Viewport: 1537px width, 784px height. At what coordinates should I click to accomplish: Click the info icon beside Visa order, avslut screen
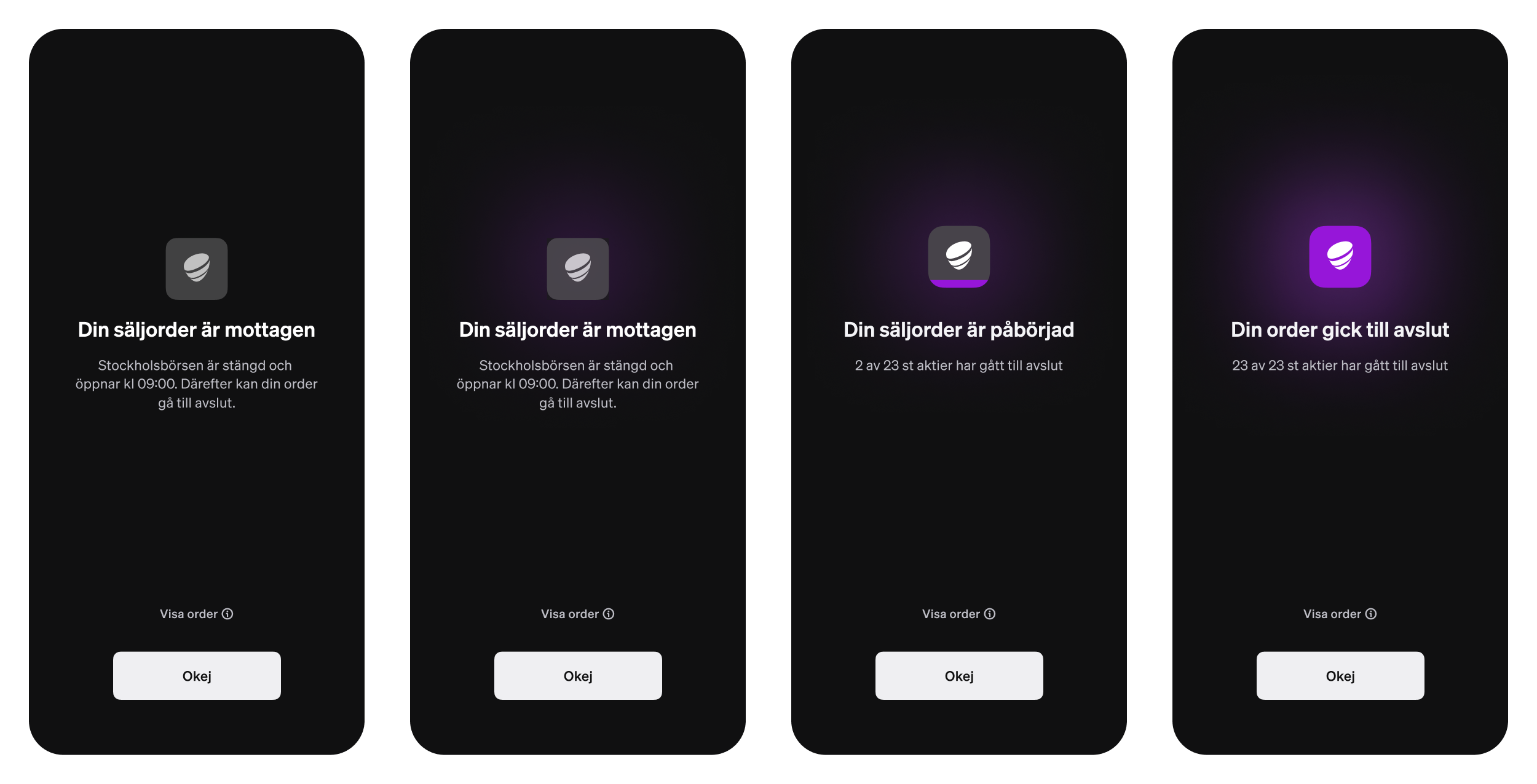[1371, 614]
